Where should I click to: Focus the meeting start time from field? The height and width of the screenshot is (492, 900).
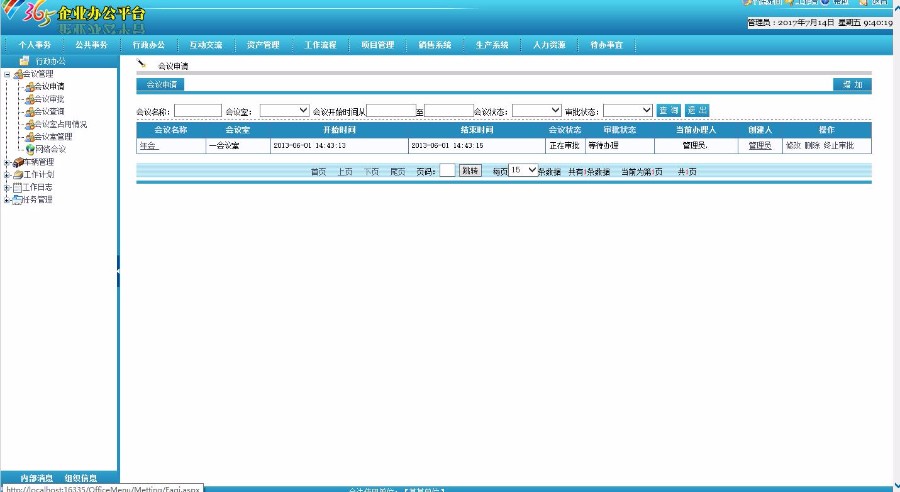(391, 110)
